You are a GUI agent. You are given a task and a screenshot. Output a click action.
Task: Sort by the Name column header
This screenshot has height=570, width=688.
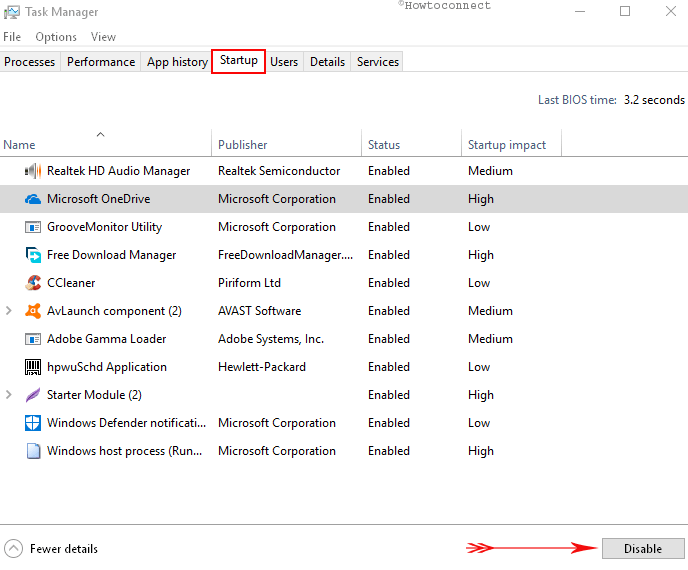(x=105, y=145)
